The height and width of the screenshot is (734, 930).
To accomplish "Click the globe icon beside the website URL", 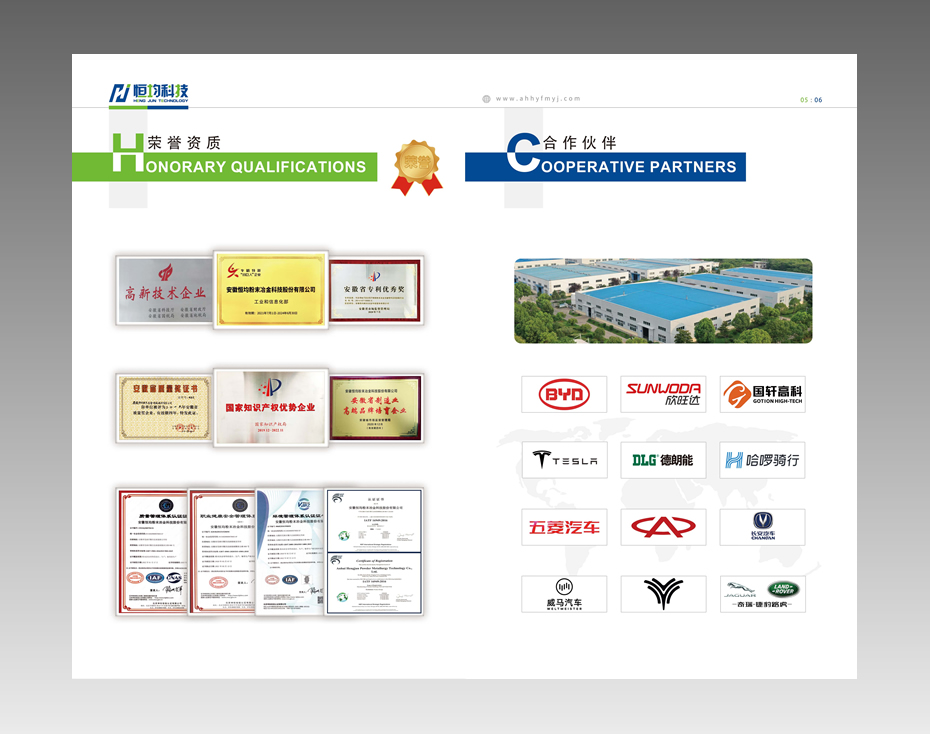I will click(486, 99).
